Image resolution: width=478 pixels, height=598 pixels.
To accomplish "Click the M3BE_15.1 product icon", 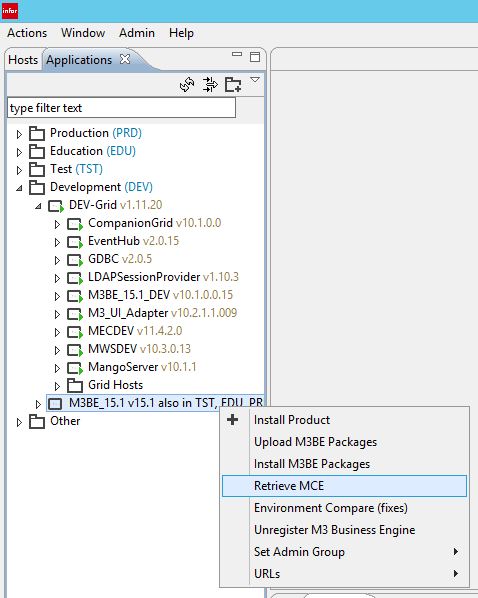I will [x=55, y=403].
